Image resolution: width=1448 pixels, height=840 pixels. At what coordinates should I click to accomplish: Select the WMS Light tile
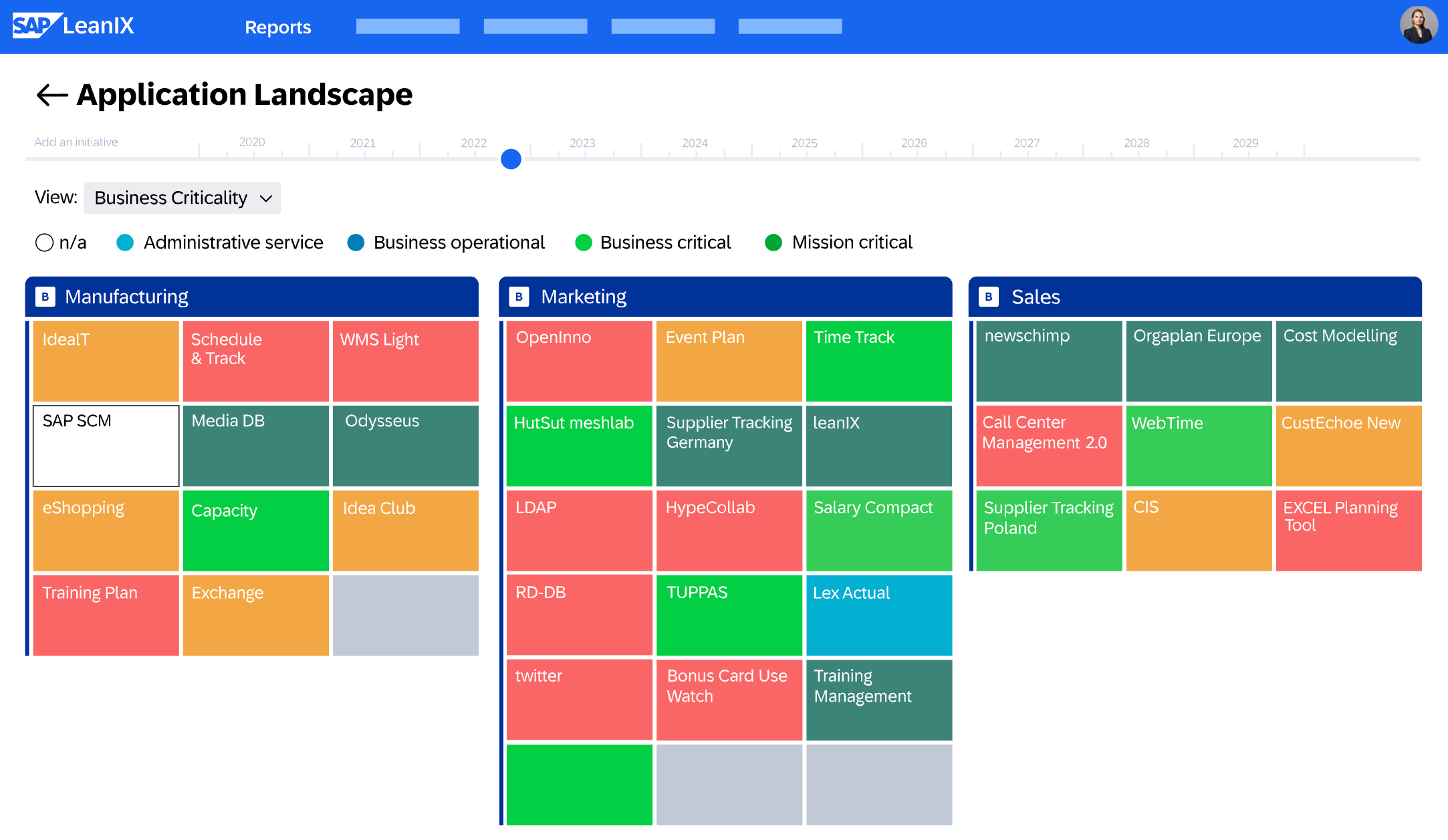(x=405, y=361)
